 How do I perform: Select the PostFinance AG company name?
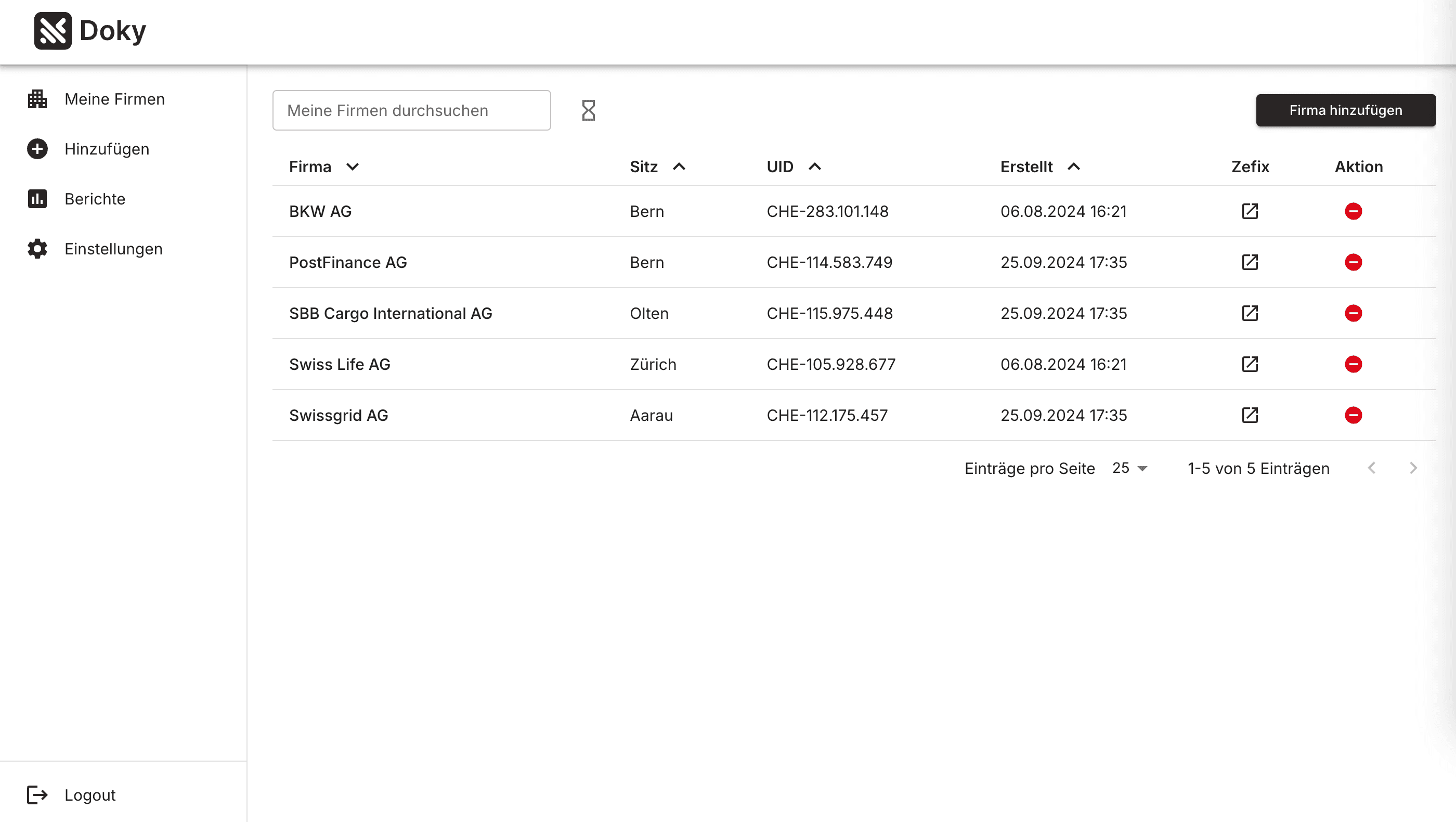click(348, 262)
